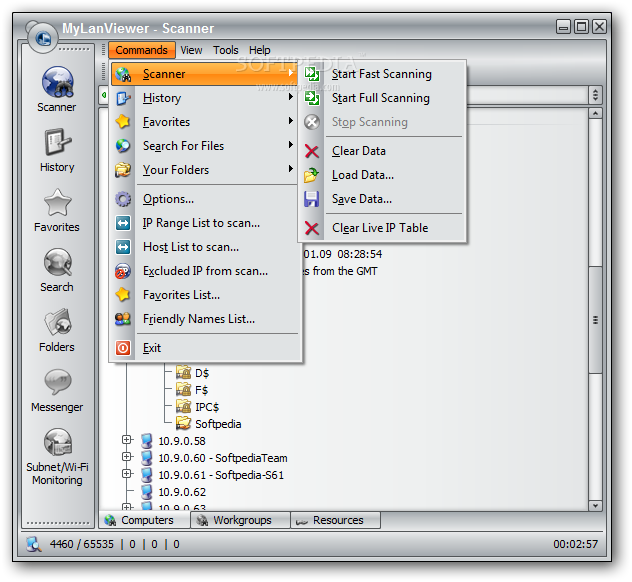Click the Friendly Names List people icon
This screenshot has height=582, width=632.
click(123, 319)
